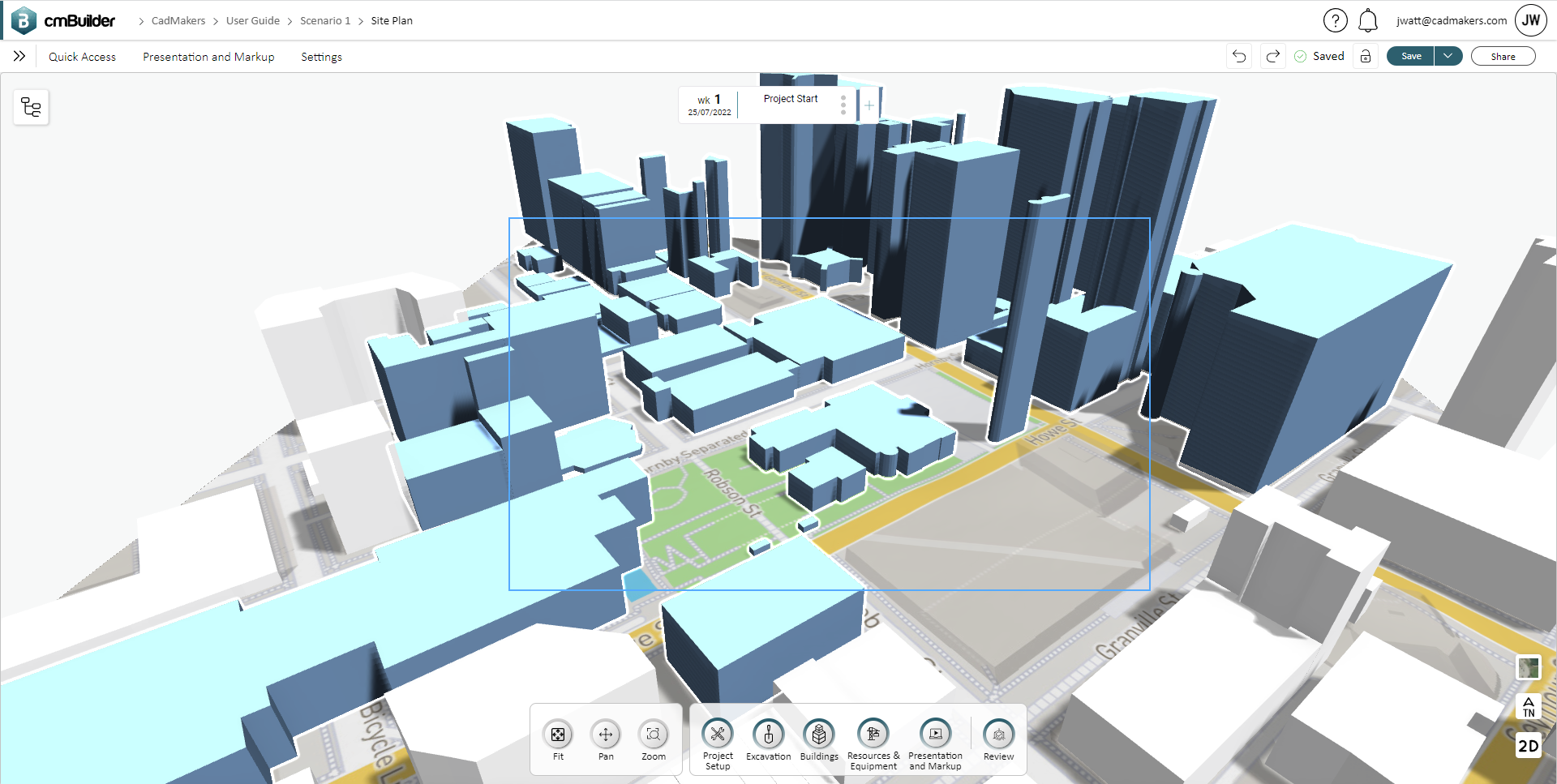Open the JW user avatar menu

click(1531, 20)
